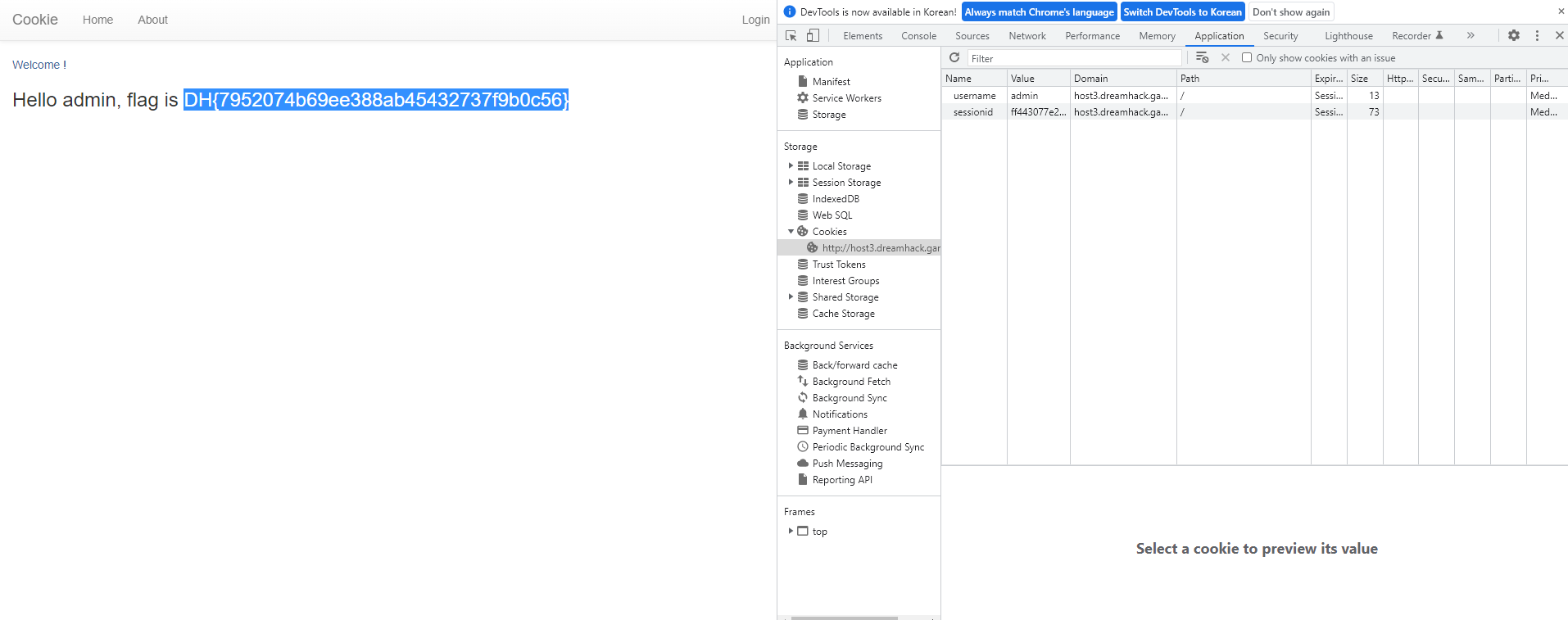Open the About page link
1568x620 pixels.
[152, 20]
